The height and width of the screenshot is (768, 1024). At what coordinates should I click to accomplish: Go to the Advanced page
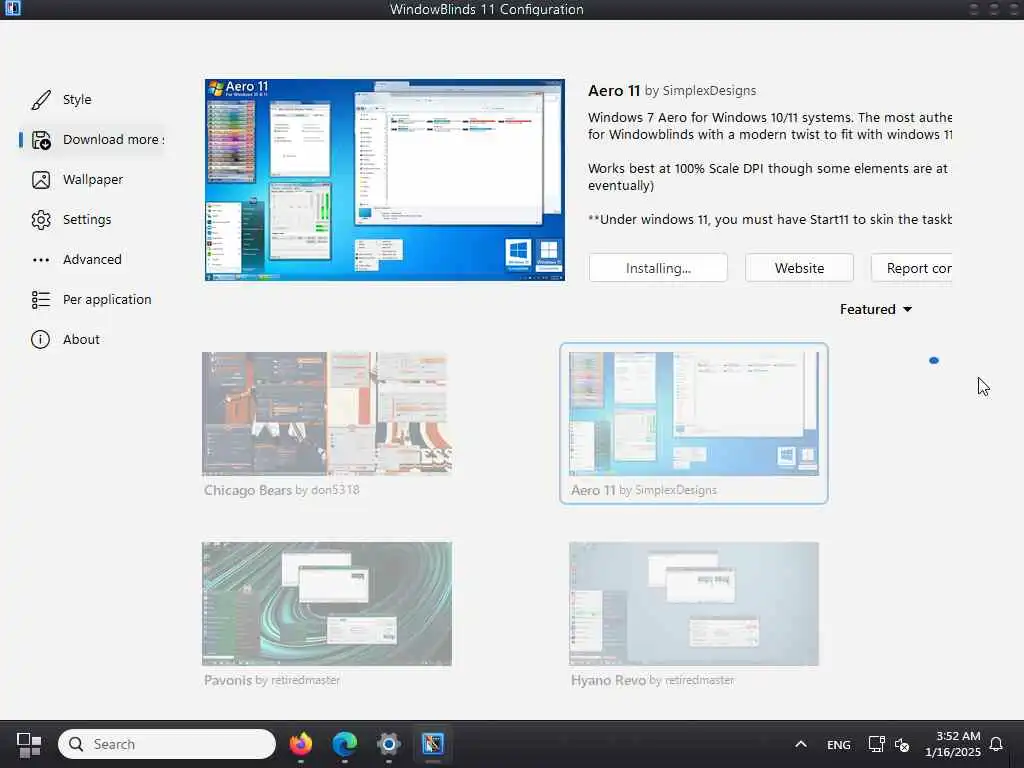[x=92, y=260]
